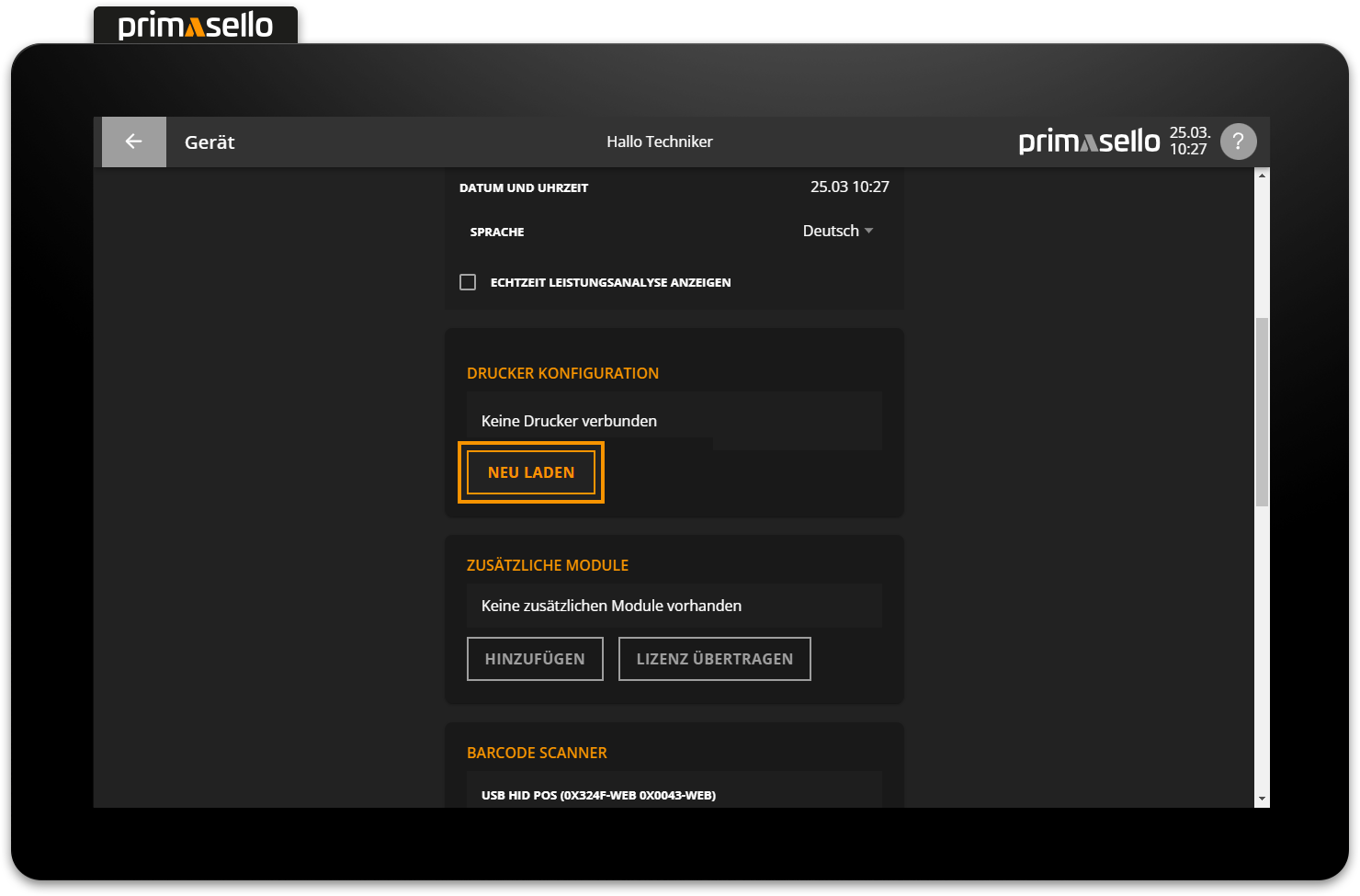Click the header date and time display
The image size is (1360, 896).
point(1188,142)
